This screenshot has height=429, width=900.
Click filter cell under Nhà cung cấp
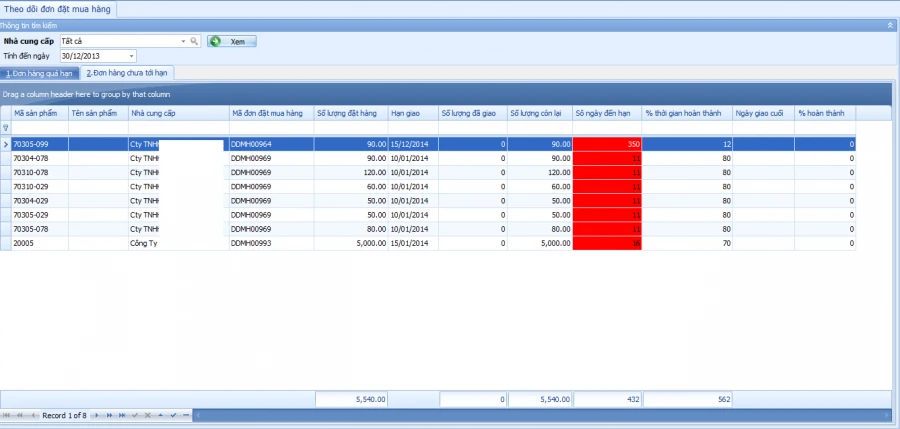(x=179, y=127)
